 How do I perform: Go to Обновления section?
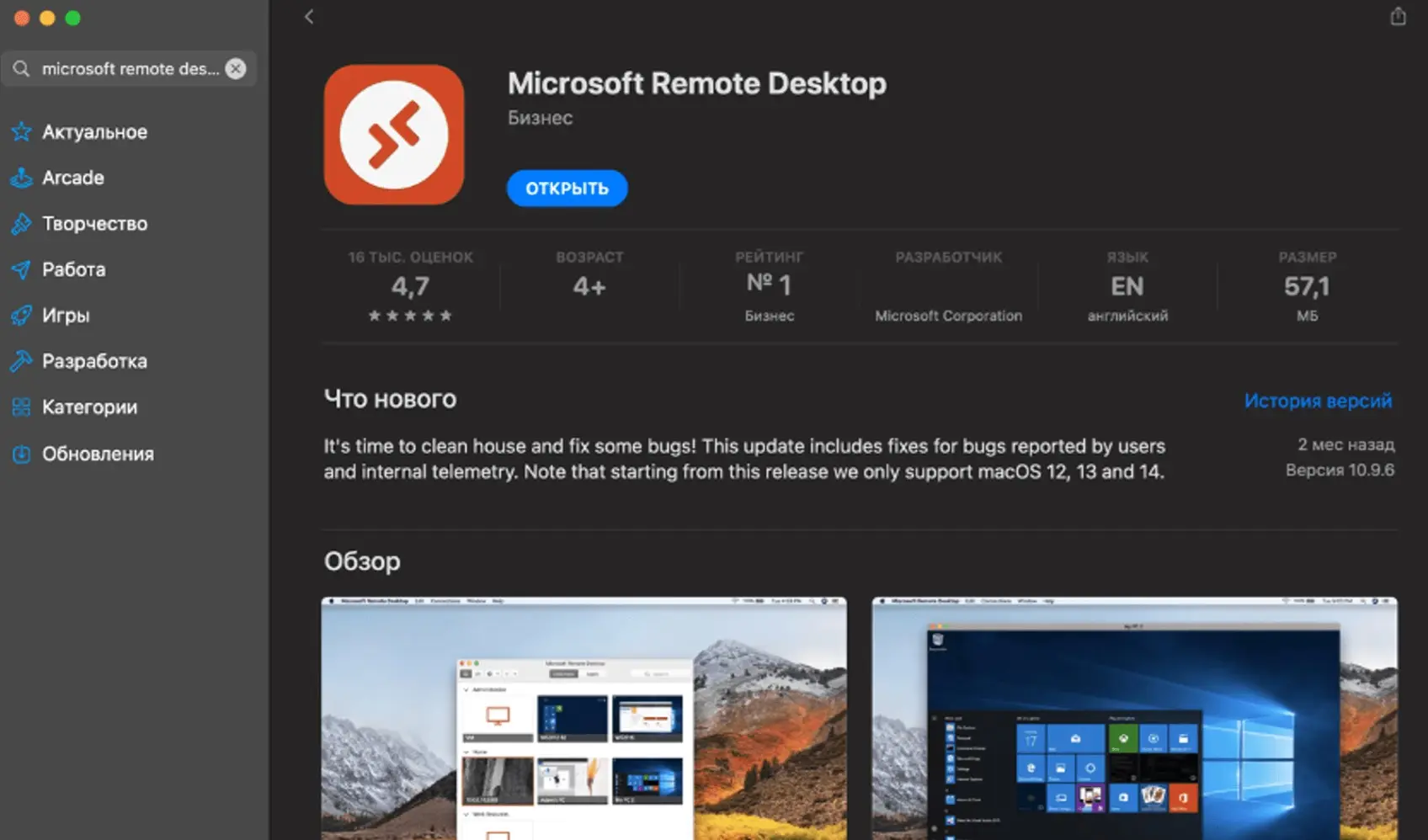click(98, 454)
